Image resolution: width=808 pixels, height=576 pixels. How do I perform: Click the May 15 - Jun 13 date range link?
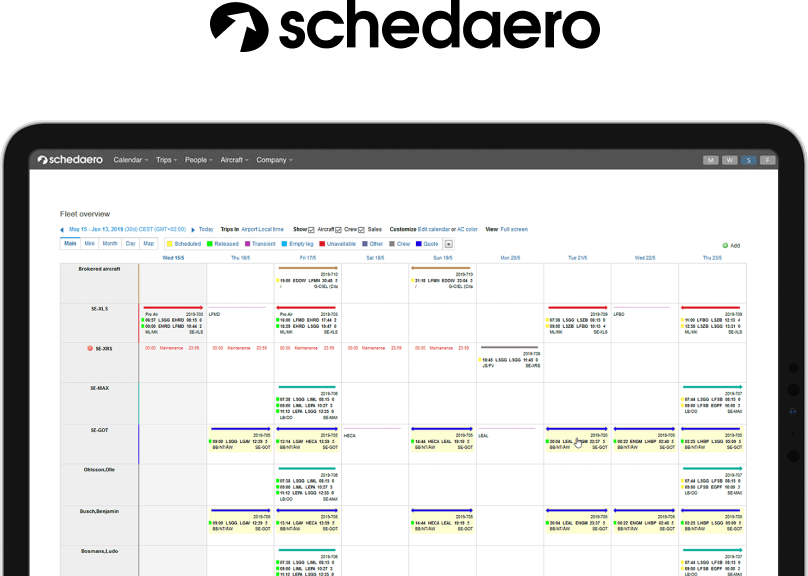[x=127, y=229]
